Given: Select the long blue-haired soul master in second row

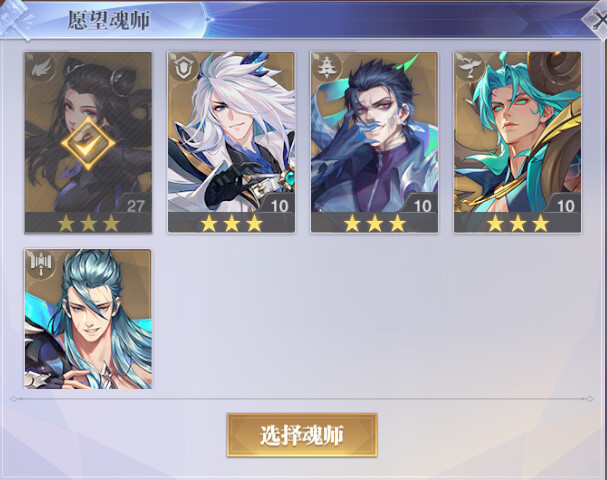Looking at the screenshot, I should click(88, 319).
